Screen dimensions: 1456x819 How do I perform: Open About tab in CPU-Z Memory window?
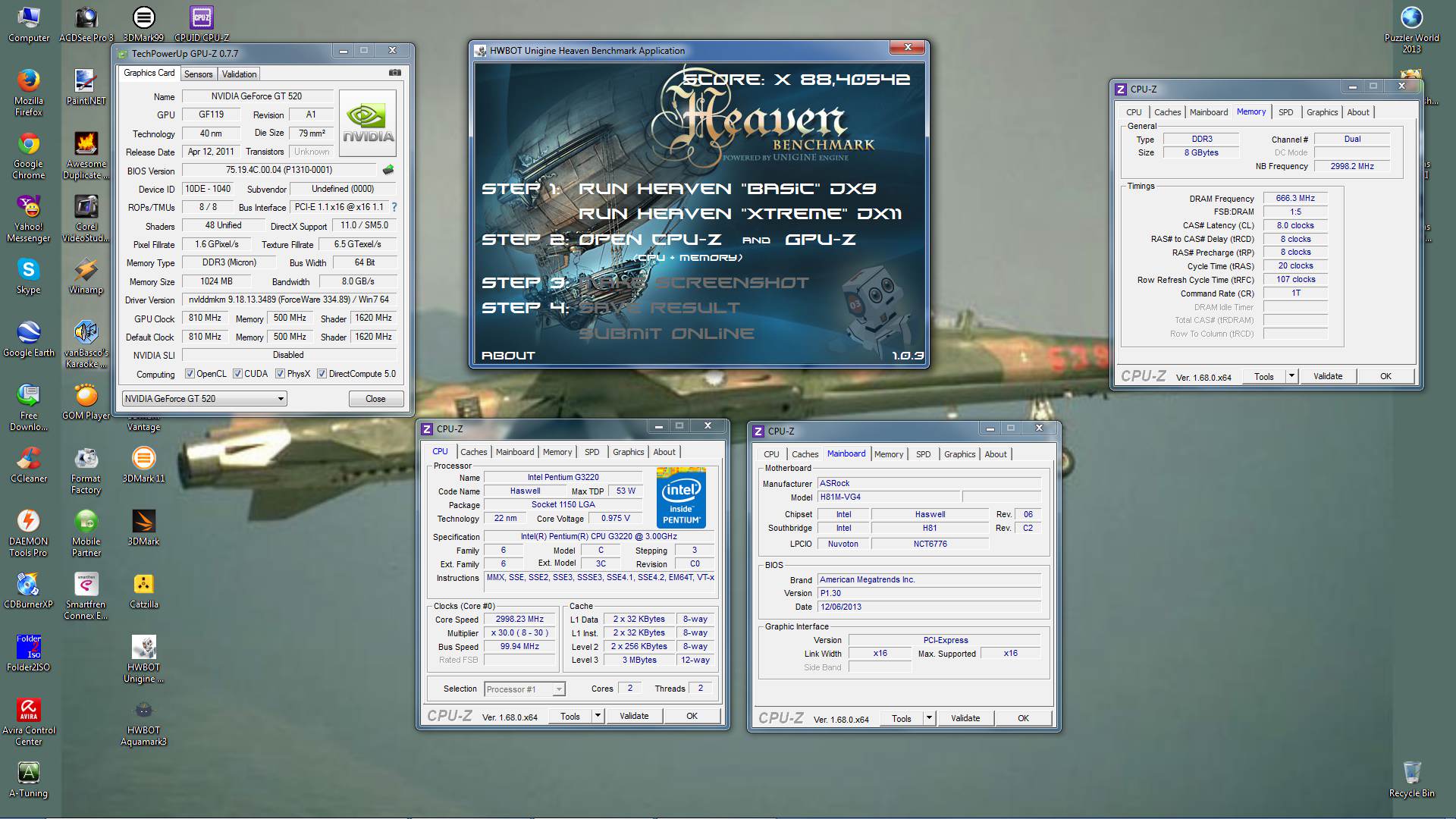click(x=1358, y=112)
